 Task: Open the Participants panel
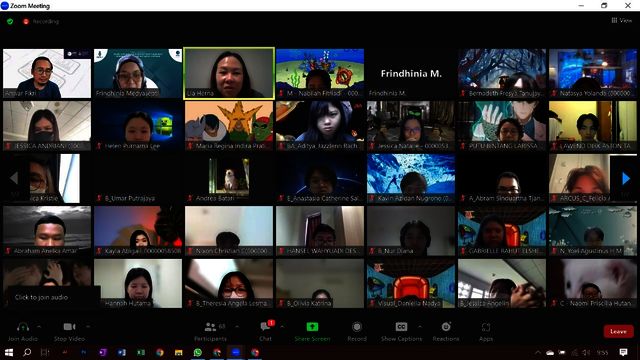pos(210,327)
